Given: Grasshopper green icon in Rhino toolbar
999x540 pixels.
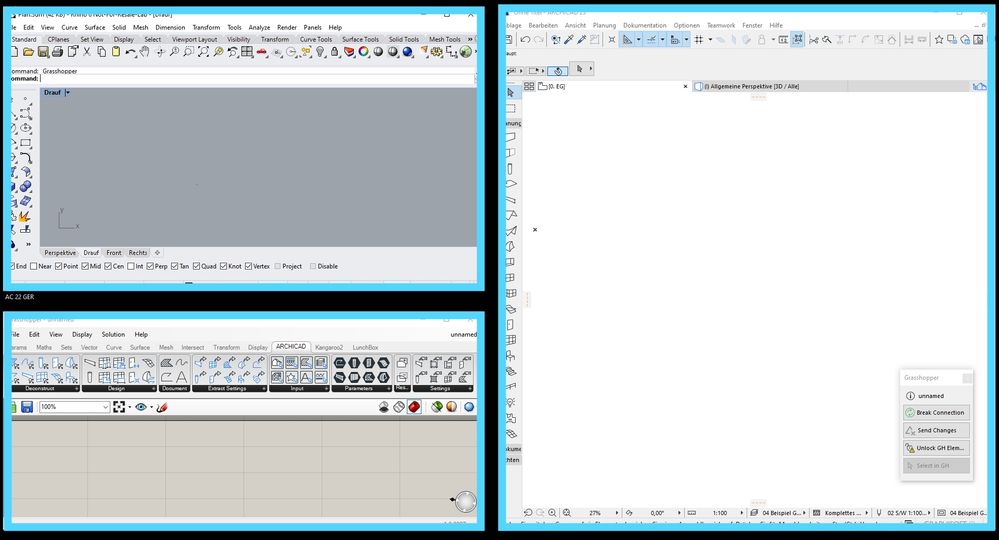Looking at the screenshot, I should (466, 52).
